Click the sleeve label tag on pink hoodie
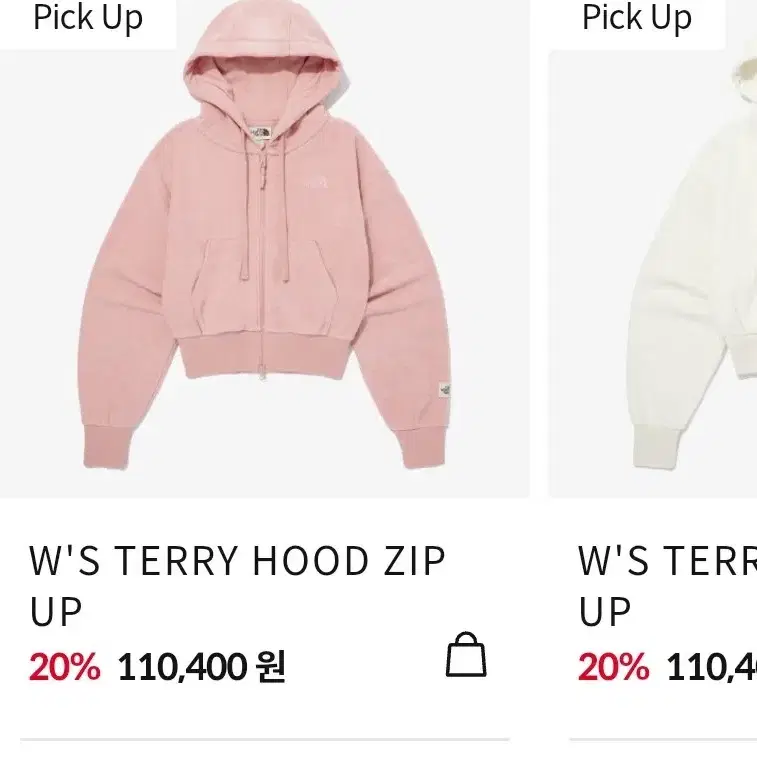 point(445,391)
